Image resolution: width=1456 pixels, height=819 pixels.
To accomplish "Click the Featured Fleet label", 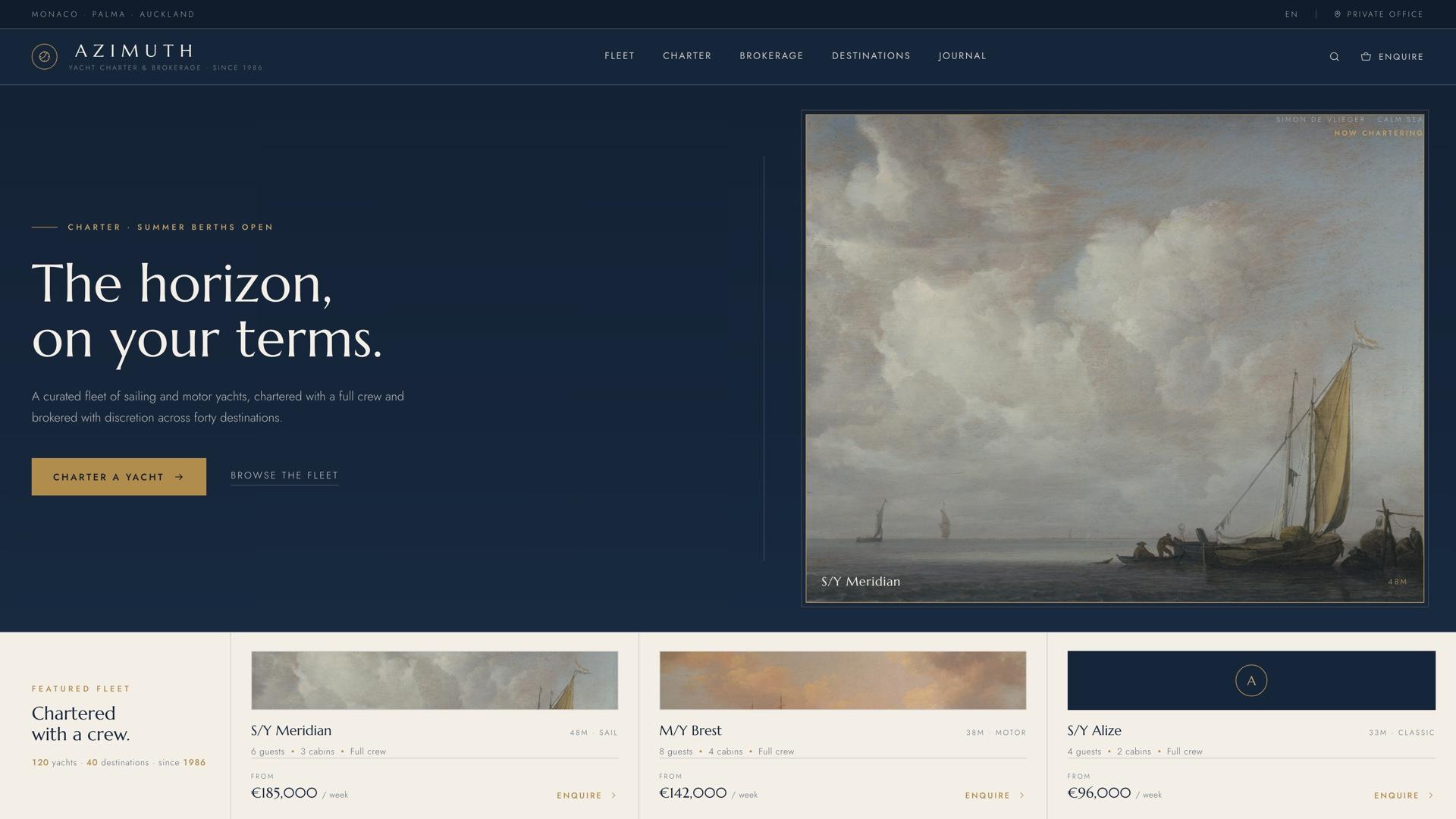I will click(x=81, y=689).
